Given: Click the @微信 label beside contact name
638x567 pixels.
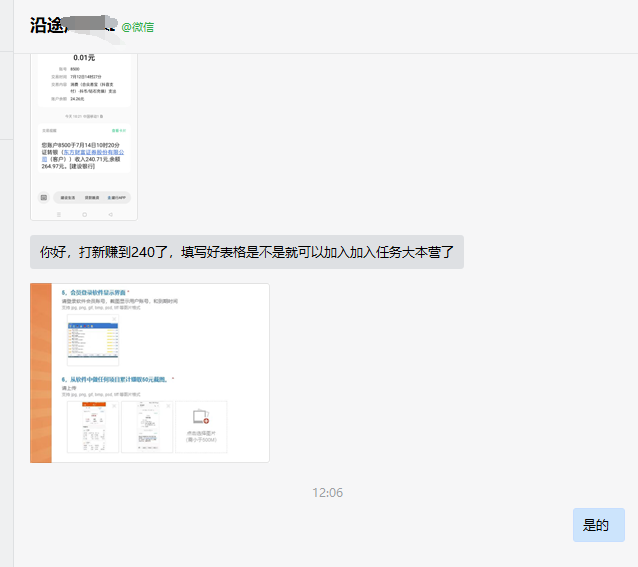Looking at the screenshot, I should coord(138,27).
